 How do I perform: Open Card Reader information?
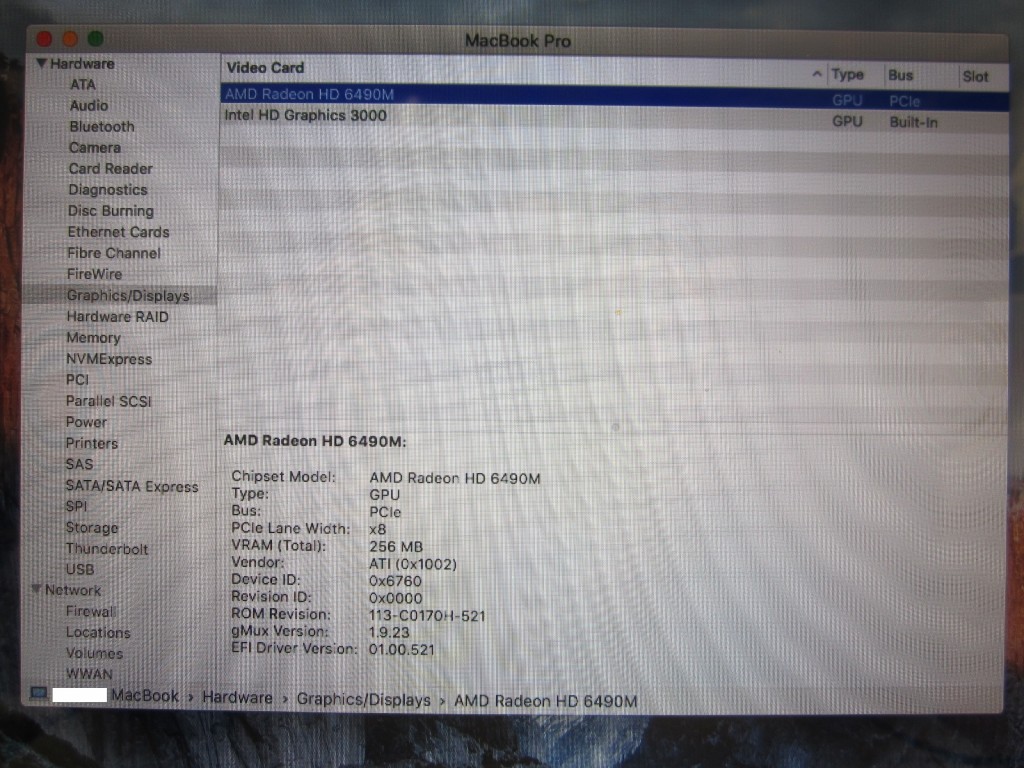(x=110, y=168)
